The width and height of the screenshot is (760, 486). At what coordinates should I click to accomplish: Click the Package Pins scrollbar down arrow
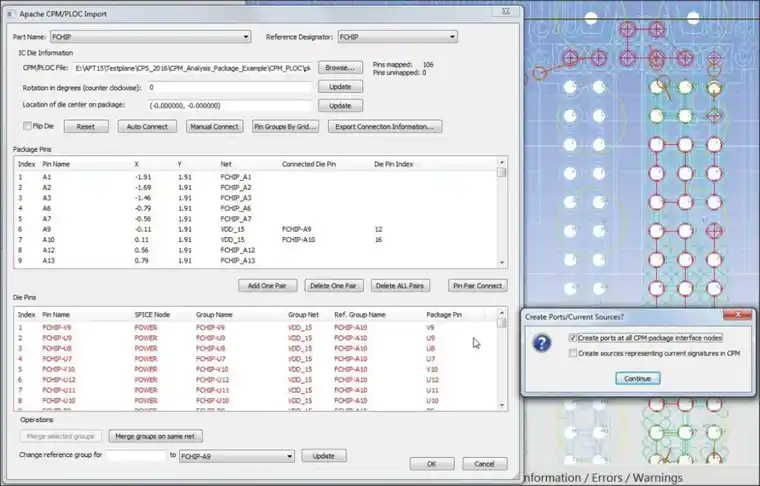tap(502, 263)
